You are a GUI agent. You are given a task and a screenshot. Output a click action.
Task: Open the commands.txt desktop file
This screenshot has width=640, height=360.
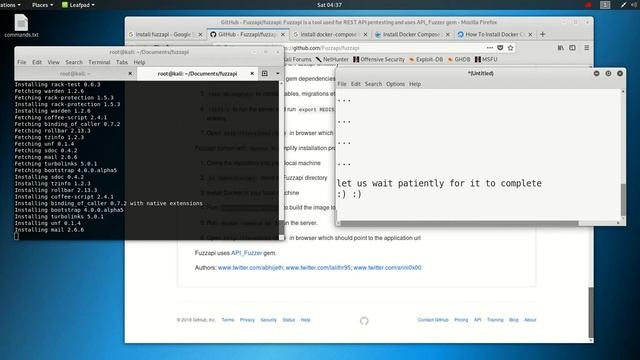[x=21, y=25]
